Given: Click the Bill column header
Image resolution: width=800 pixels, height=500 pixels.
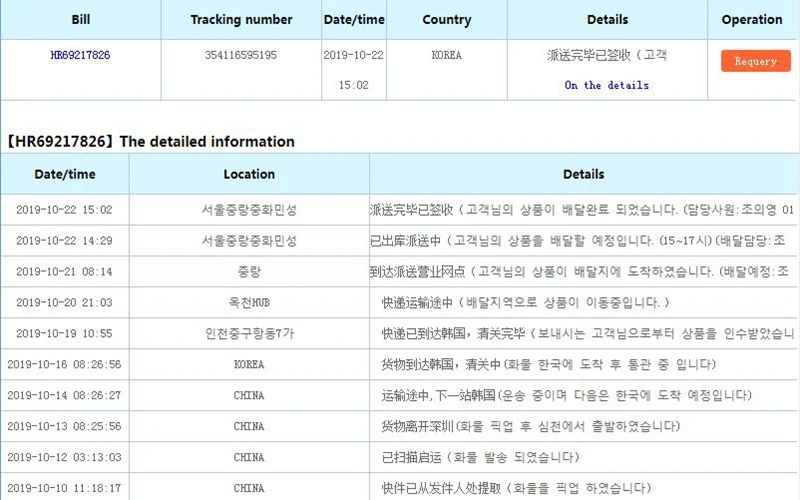Looking at the screenshot, I should 81,19.
